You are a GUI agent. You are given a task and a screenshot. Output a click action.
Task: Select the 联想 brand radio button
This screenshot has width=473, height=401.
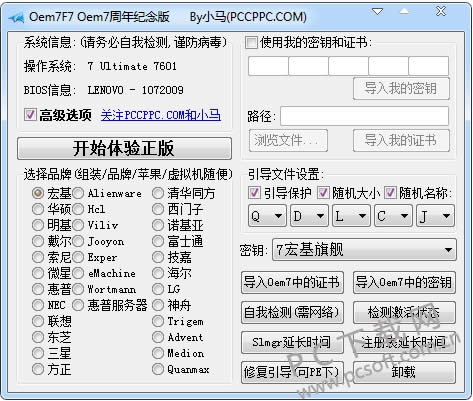[38, 321]
